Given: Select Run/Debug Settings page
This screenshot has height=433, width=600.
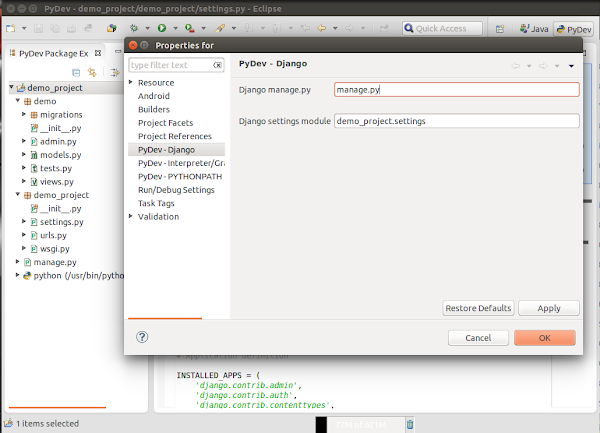Looking at the screenshot, I should [176, 190].
